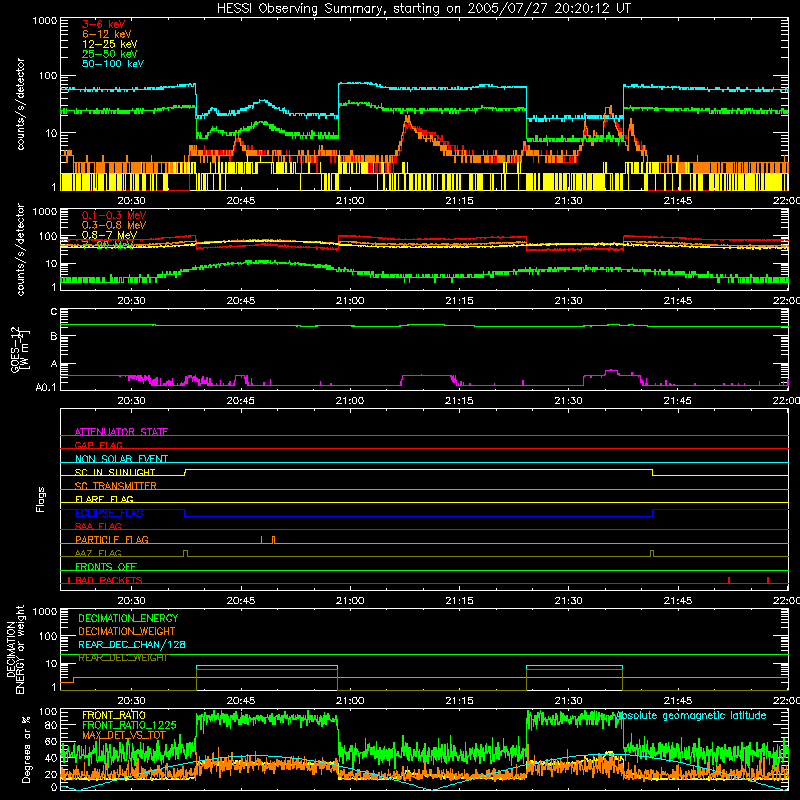Click 20:30 time label under keV panel

(132, 201)
